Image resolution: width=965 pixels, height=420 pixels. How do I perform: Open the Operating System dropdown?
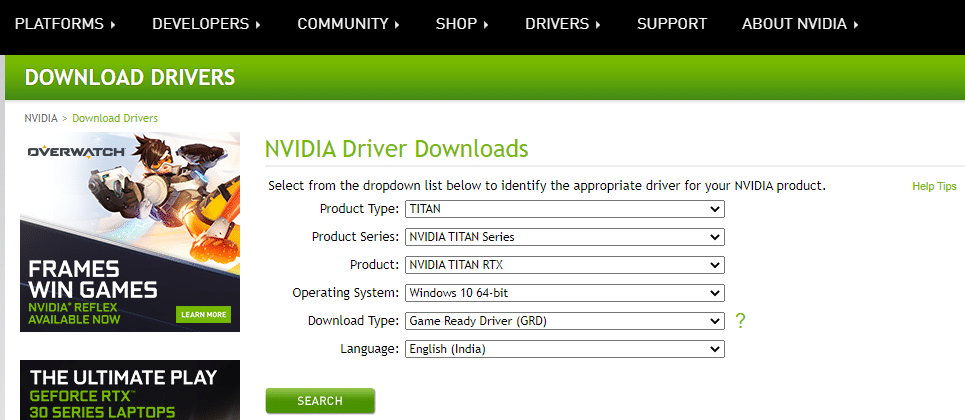(565, 293)
